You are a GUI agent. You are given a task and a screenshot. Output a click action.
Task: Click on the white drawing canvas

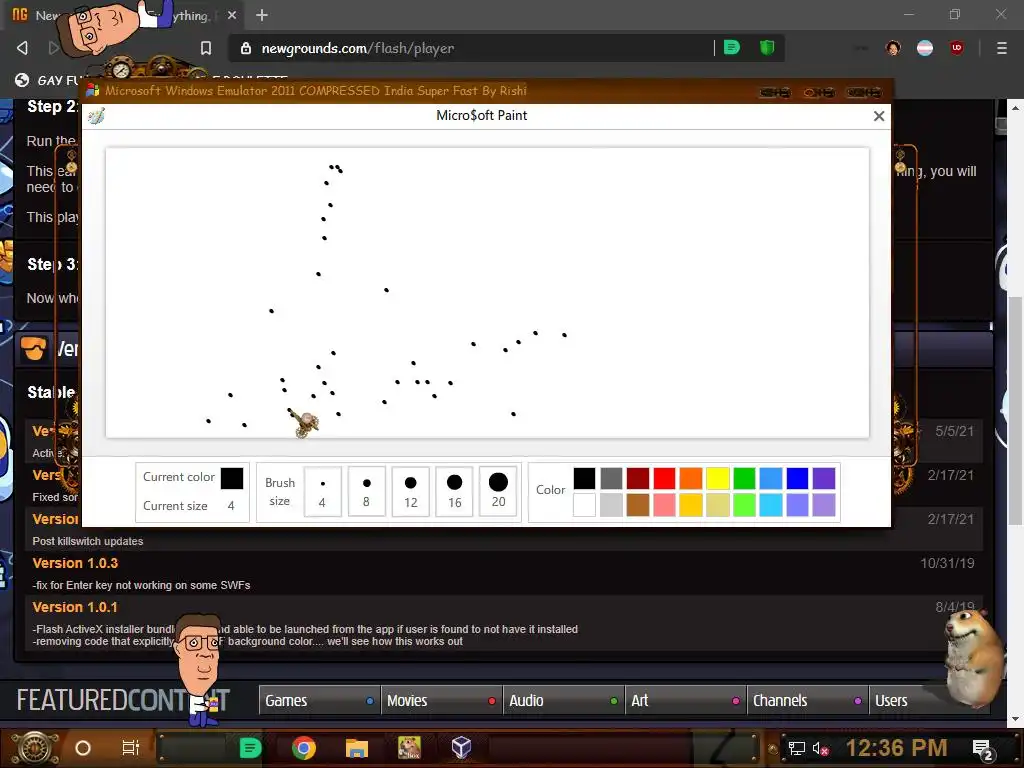(487, 293)
